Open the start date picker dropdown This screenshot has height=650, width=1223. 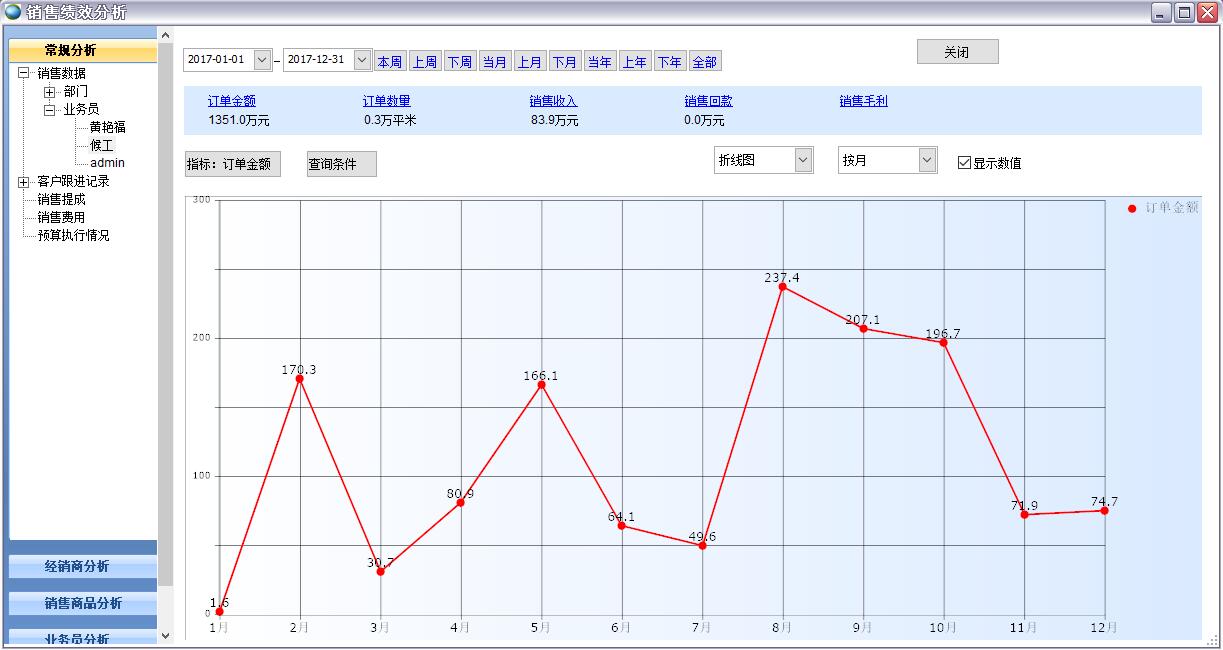click(x=263, y=60)
